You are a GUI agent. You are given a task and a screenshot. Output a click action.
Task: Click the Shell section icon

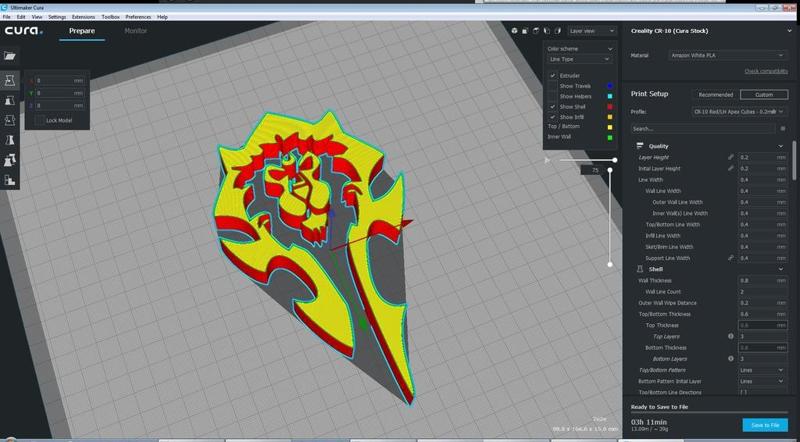pyautogui.click(x=640, y=269)
